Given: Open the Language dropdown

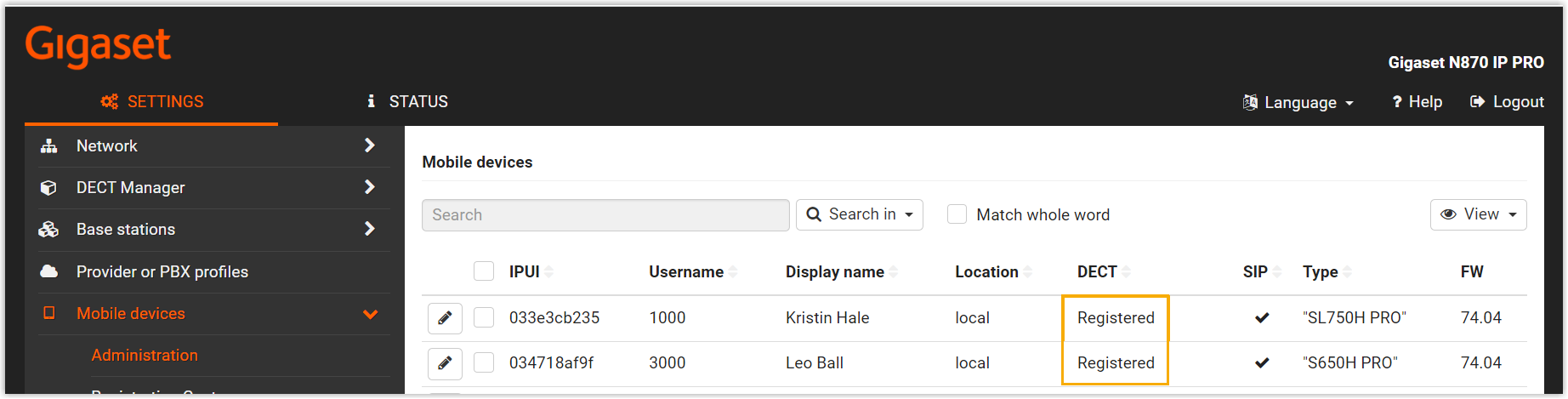Looking at the screenshot, I should pos(1298,103).
